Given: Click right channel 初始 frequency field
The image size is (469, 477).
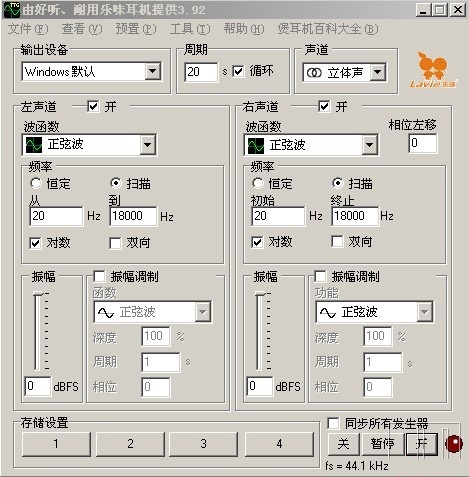Looking at the screenshot, I should click(278, 216).
